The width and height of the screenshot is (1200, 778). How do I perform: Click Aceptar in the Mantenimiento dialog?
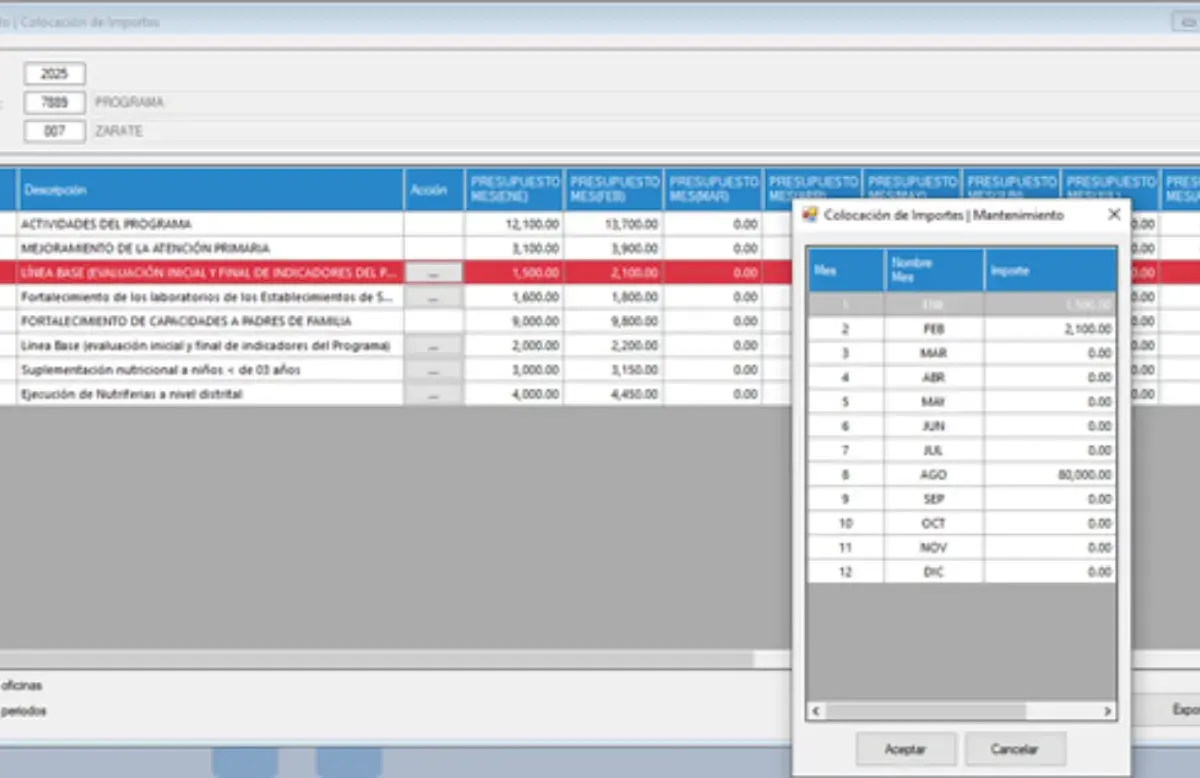(906, 749)
